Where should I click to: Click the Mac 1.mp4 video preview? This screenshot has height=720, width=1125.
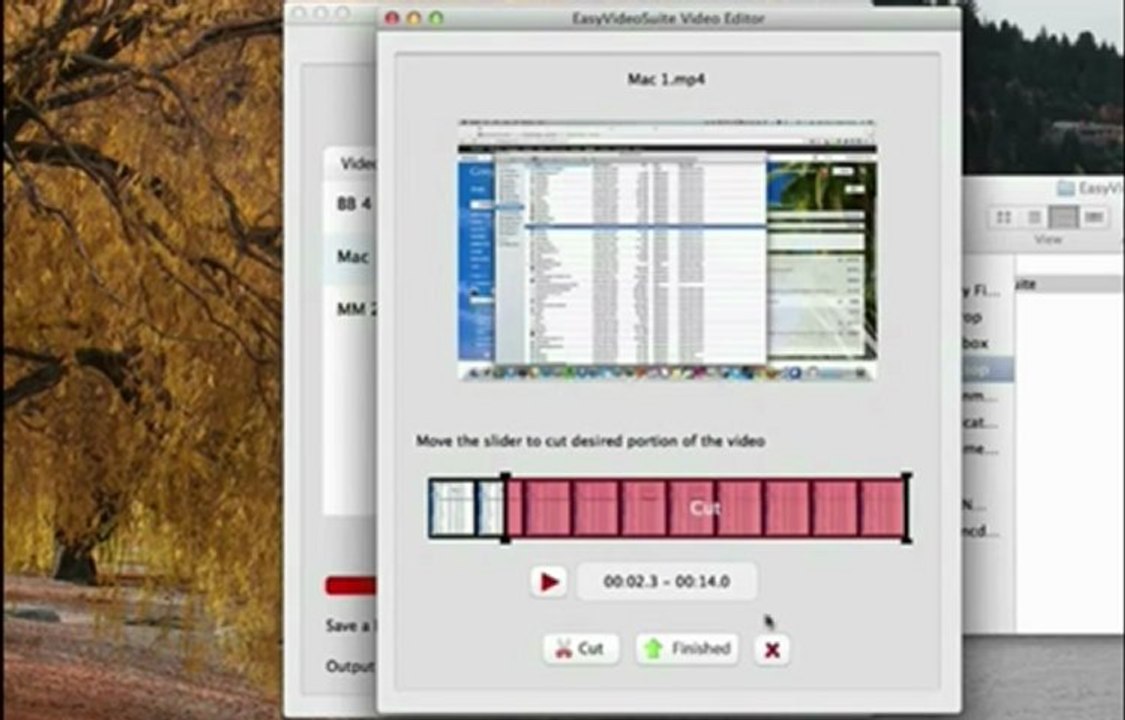pyautogui.click(x=667, y=250)
